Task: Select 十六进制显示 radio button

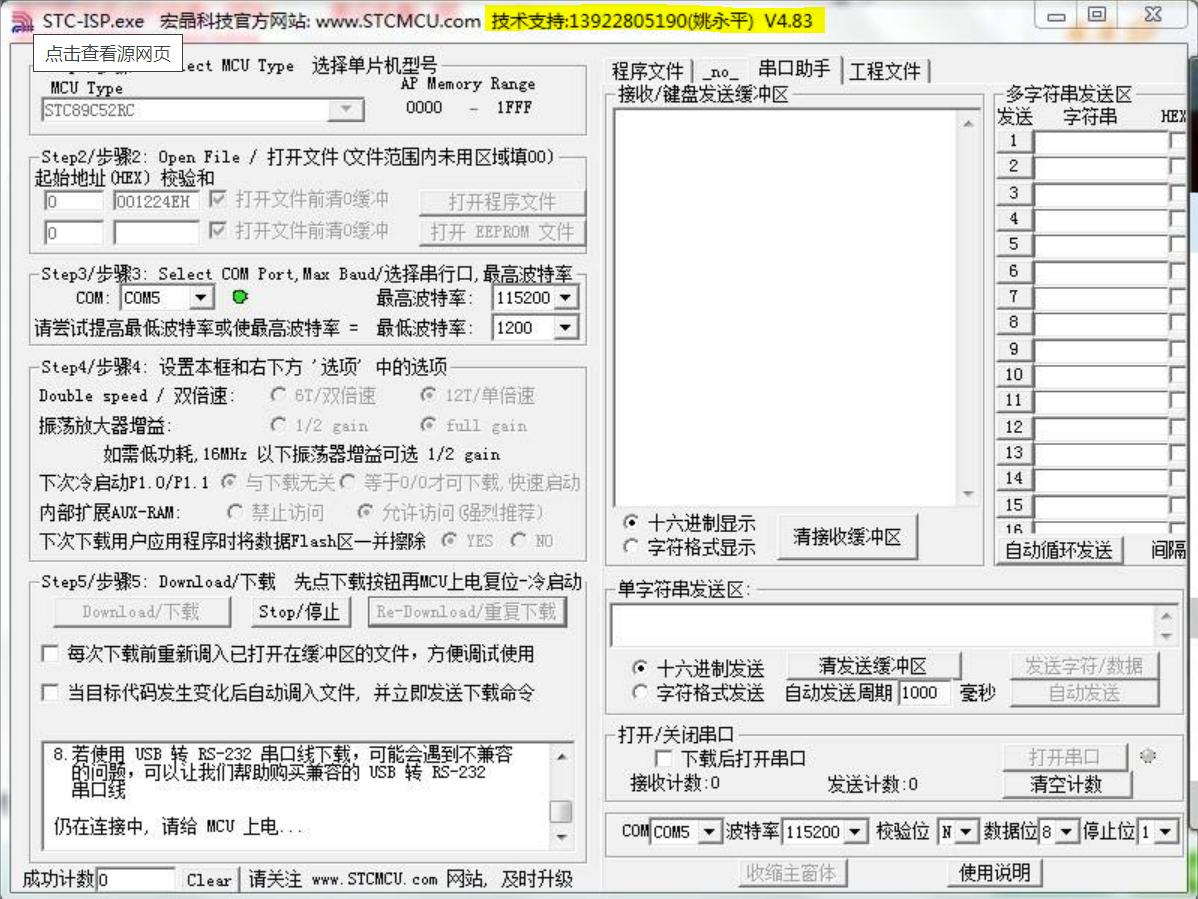Action: [x=630, y=522]
